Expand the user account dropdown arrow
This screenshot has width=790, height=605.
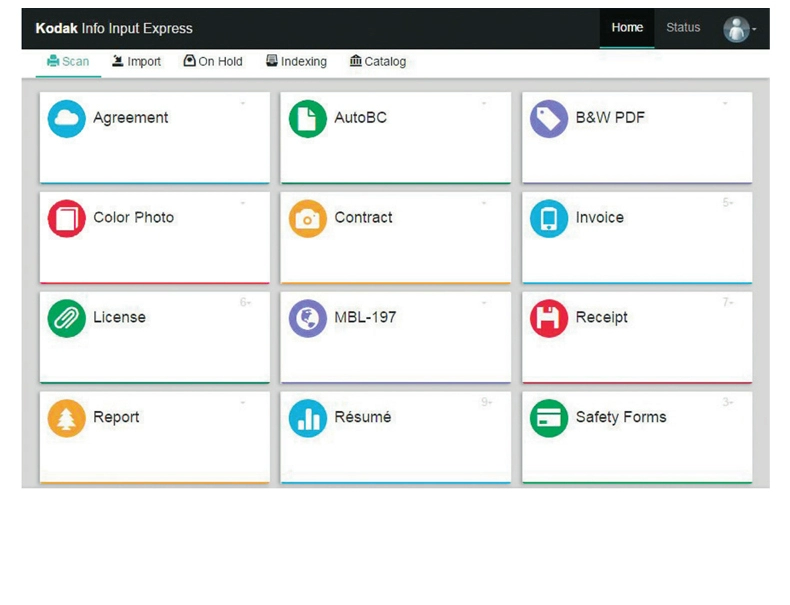pos(754,29)
